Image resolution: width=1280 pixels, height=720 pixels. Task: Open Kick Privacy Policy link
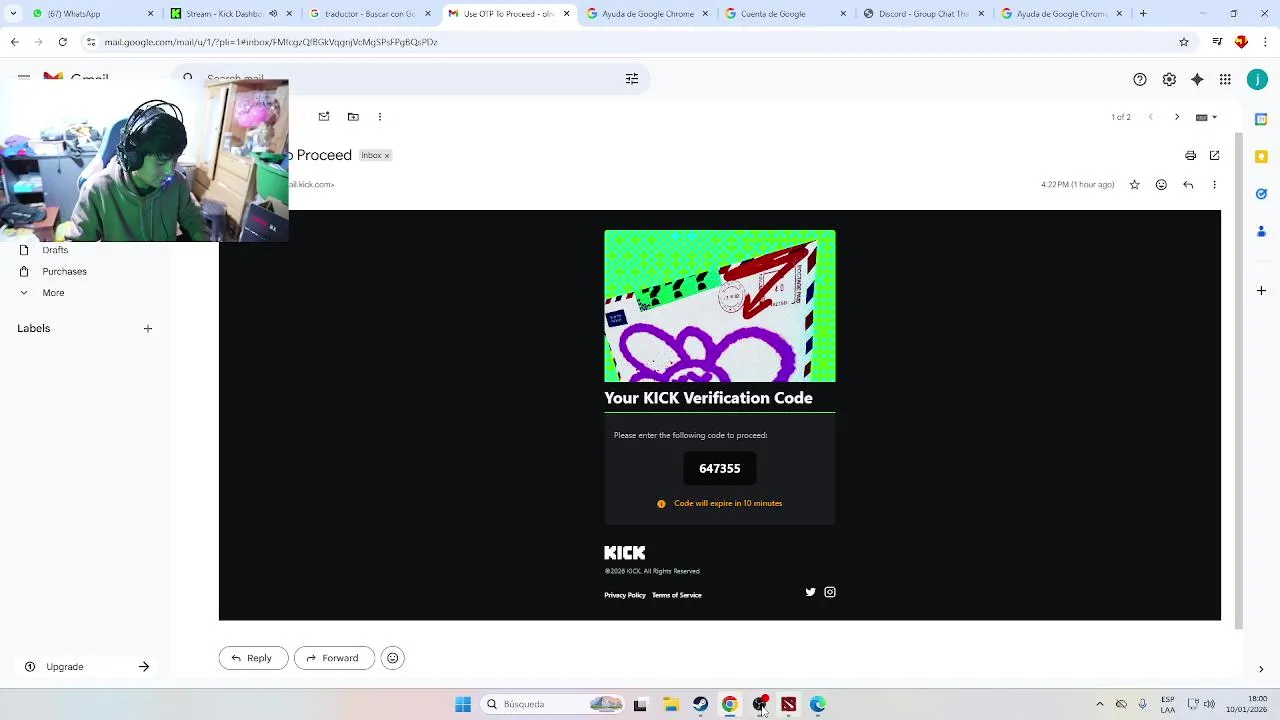point(625,595)
